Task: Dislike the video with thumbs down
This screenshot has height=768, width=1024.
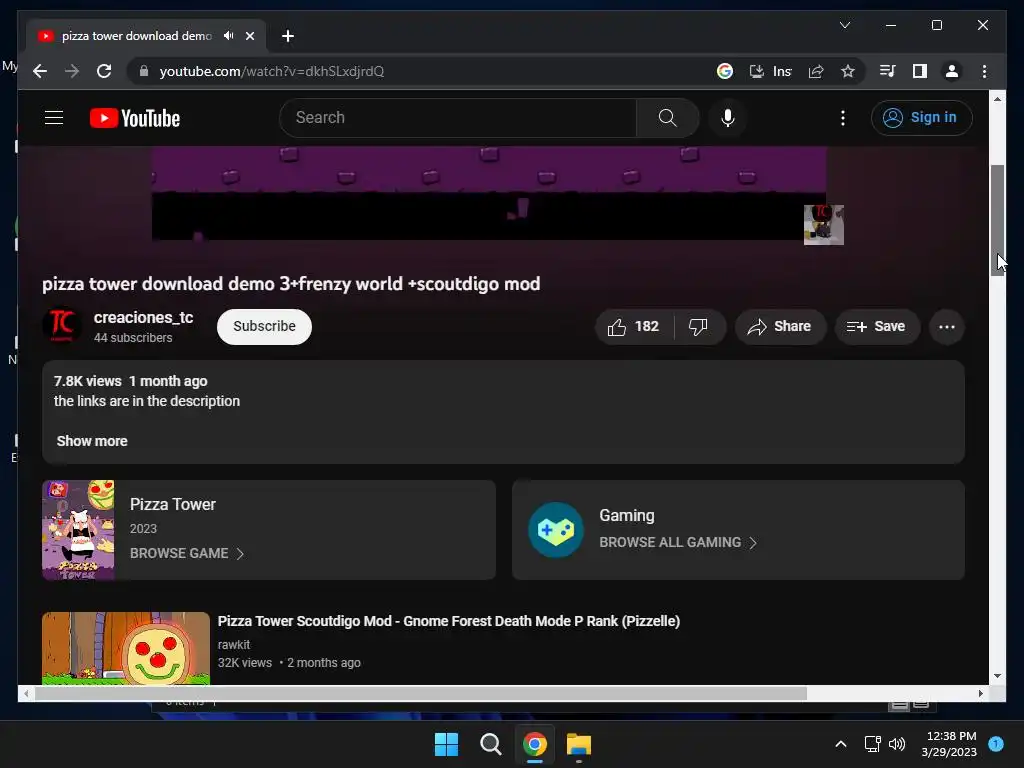Action: point(698,327)
